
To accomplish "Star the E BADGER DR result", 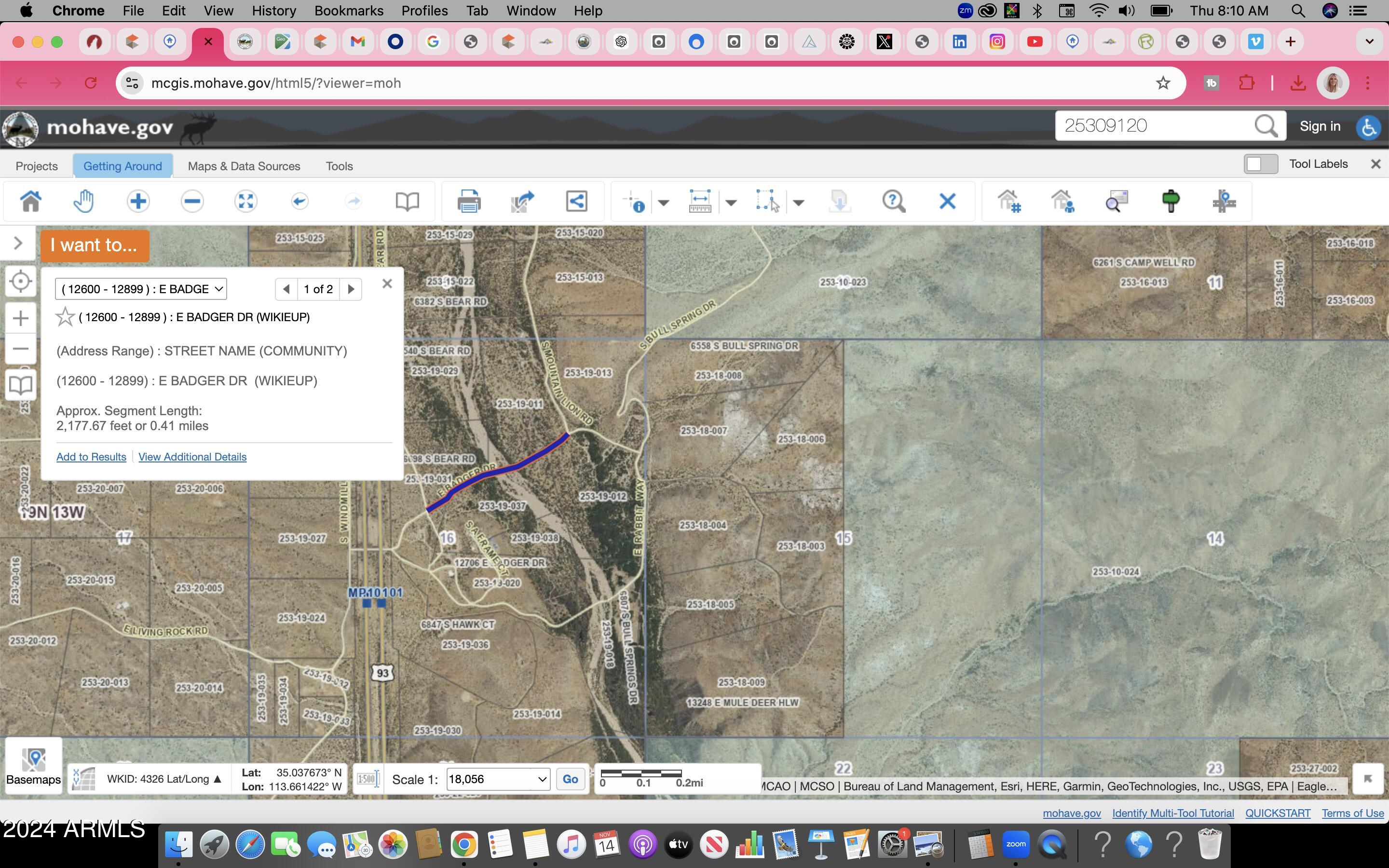I will point(65,316).
